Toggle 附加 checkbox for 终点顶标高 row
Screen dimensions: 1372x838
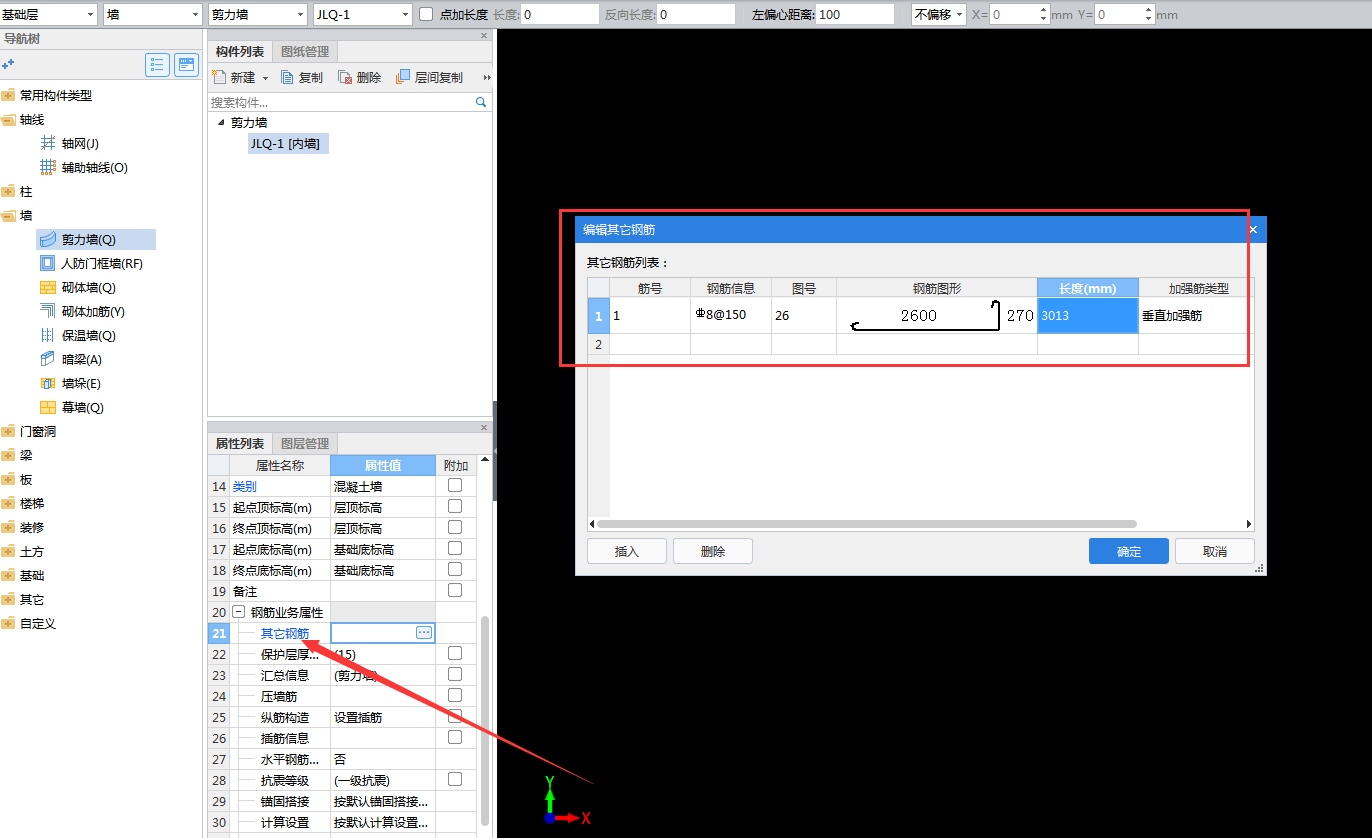[x=455, y=527]
